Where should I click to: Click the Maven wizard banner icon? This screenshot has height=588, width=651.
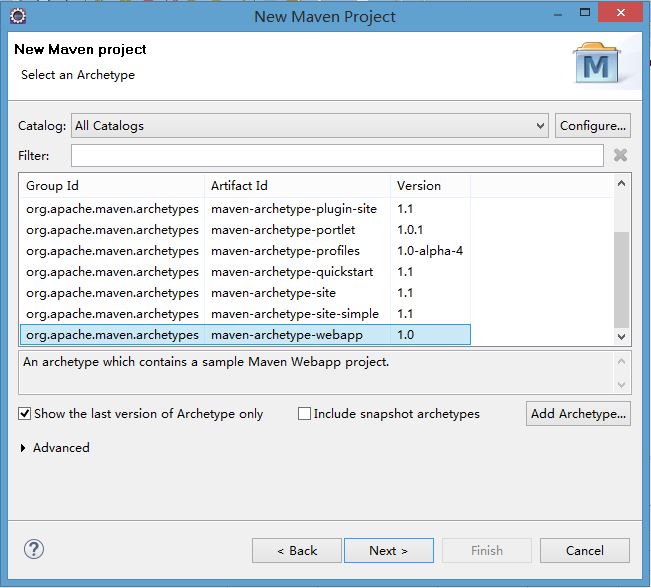click(599, 65)
